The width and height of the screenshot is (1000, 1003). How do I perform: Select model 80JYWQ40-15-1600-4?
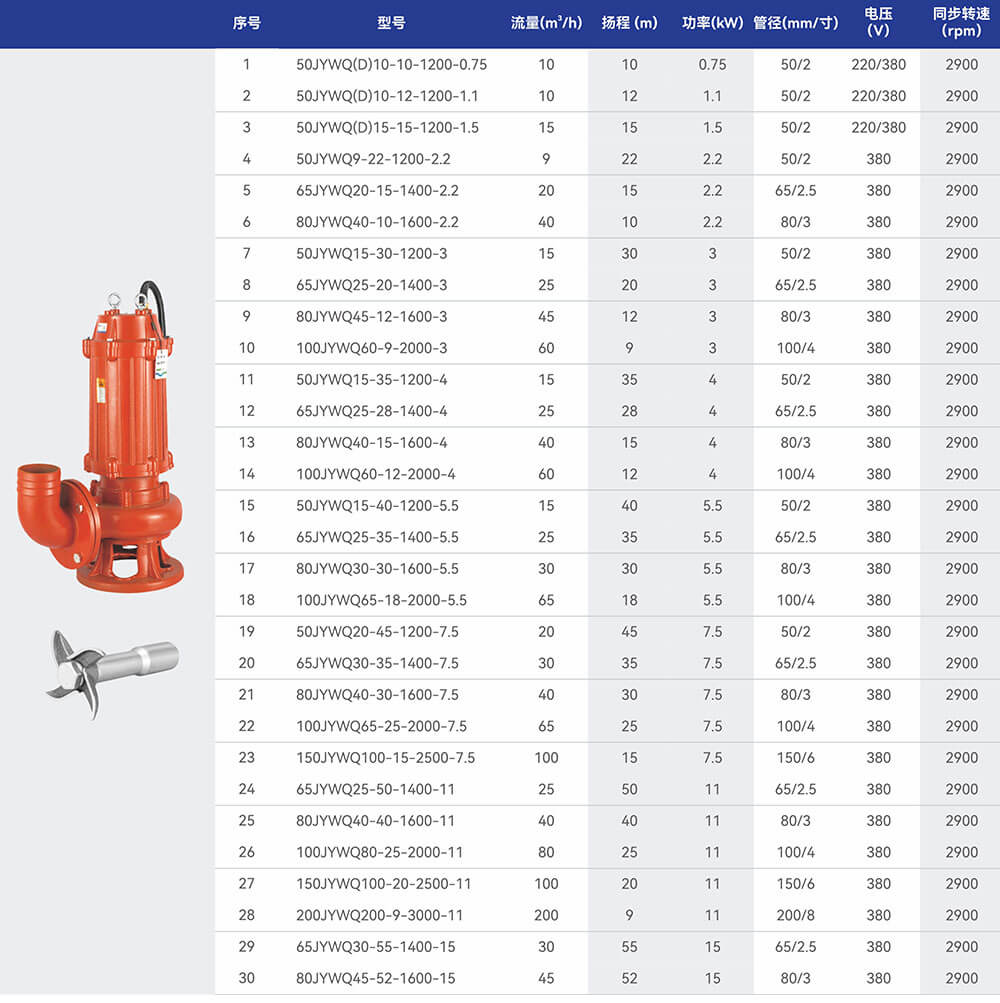point(371,443)
